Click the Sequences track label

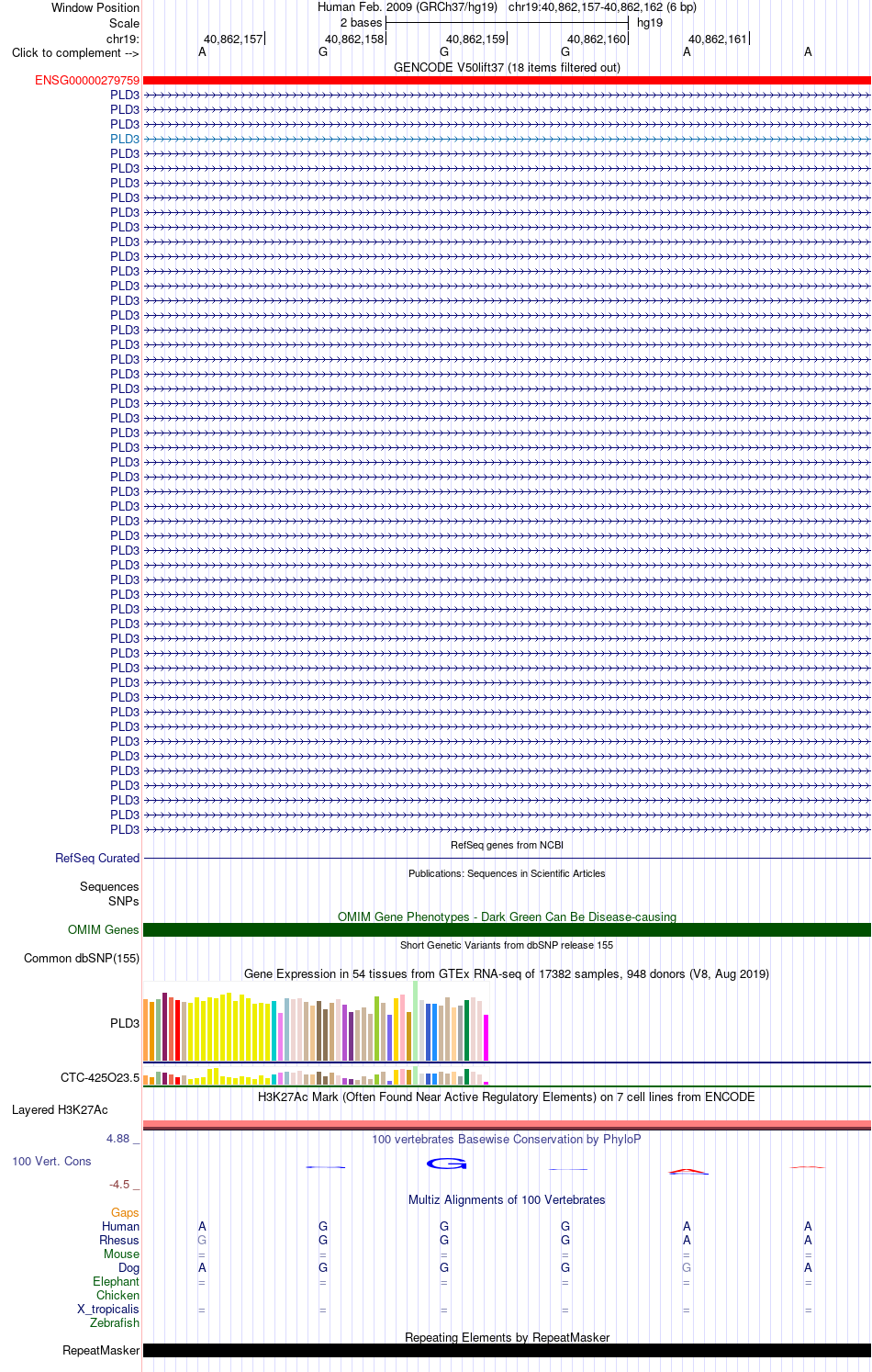click(109, 887)
